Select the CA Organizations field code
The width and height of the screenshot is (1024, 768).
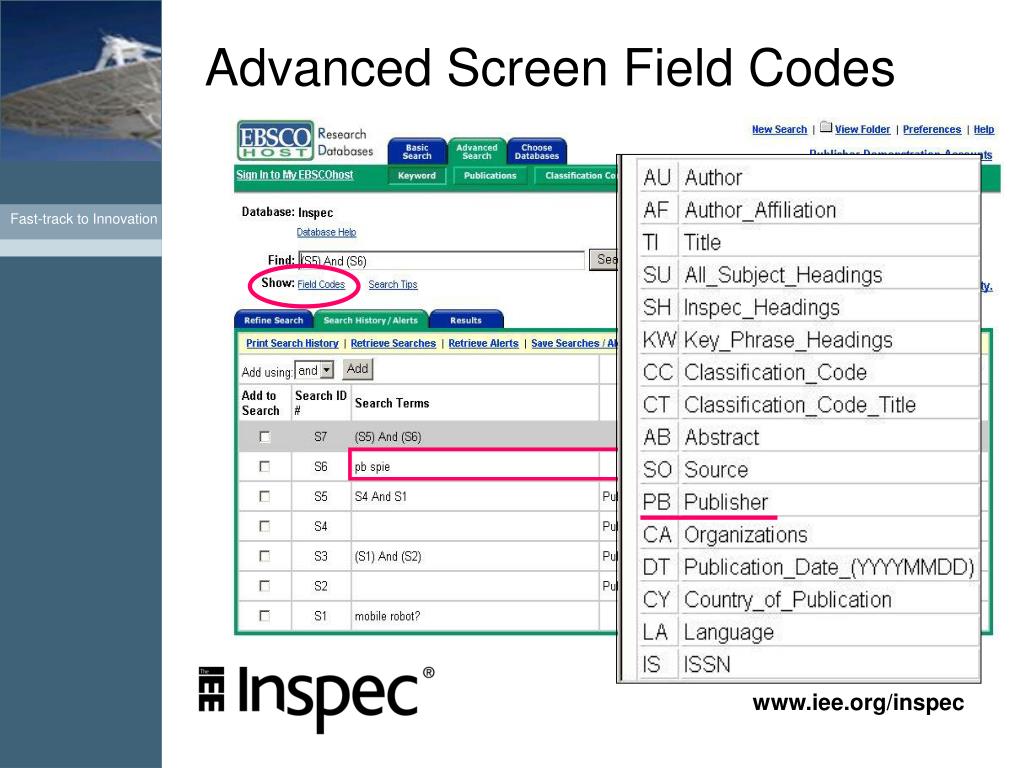[810, 535]
